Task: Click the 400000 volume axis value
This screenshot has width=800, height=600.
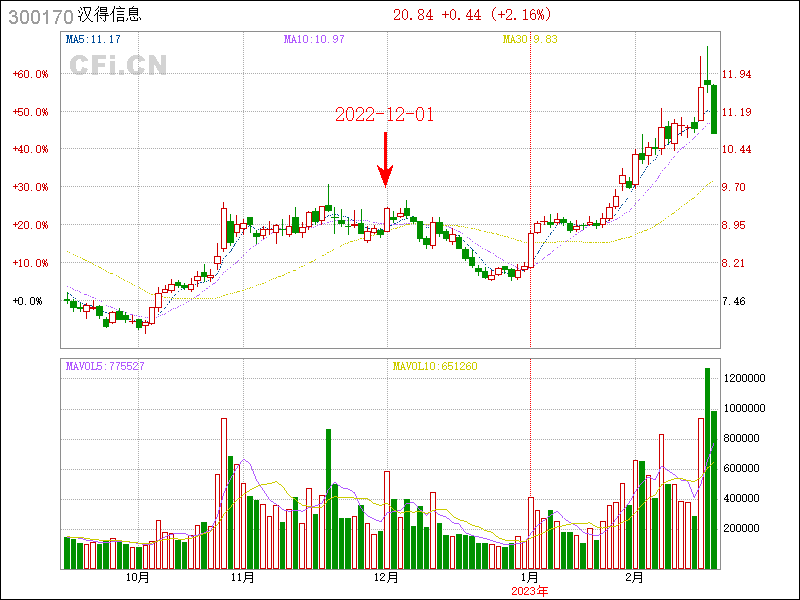Action: click(x=742, y=498)
